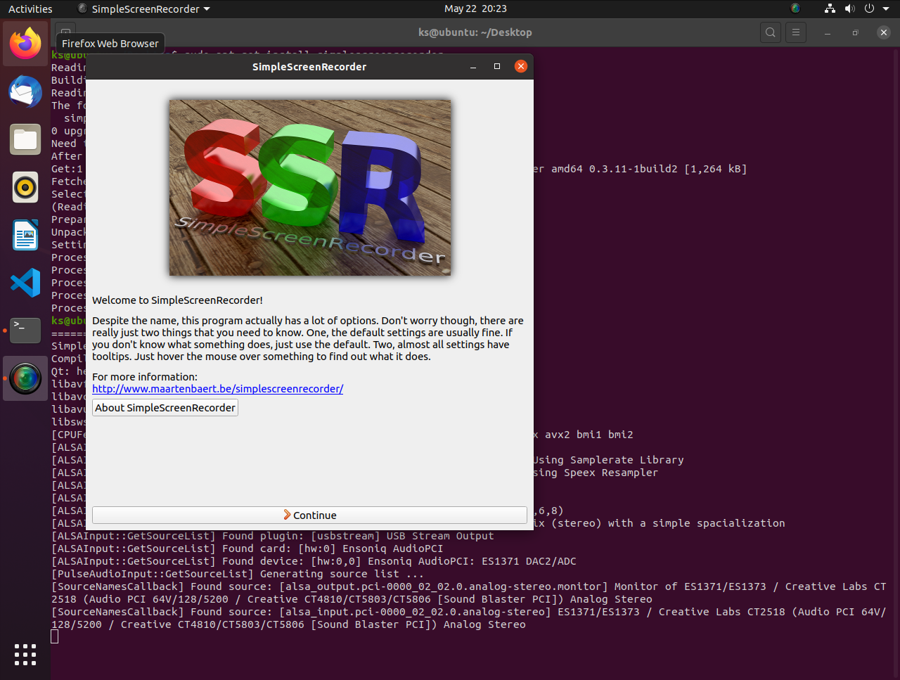The image size is (900, 680).
Task: Click the 'Welcome to SimpleScreenRecorder!' text
Action: click(x=177, y=300)
